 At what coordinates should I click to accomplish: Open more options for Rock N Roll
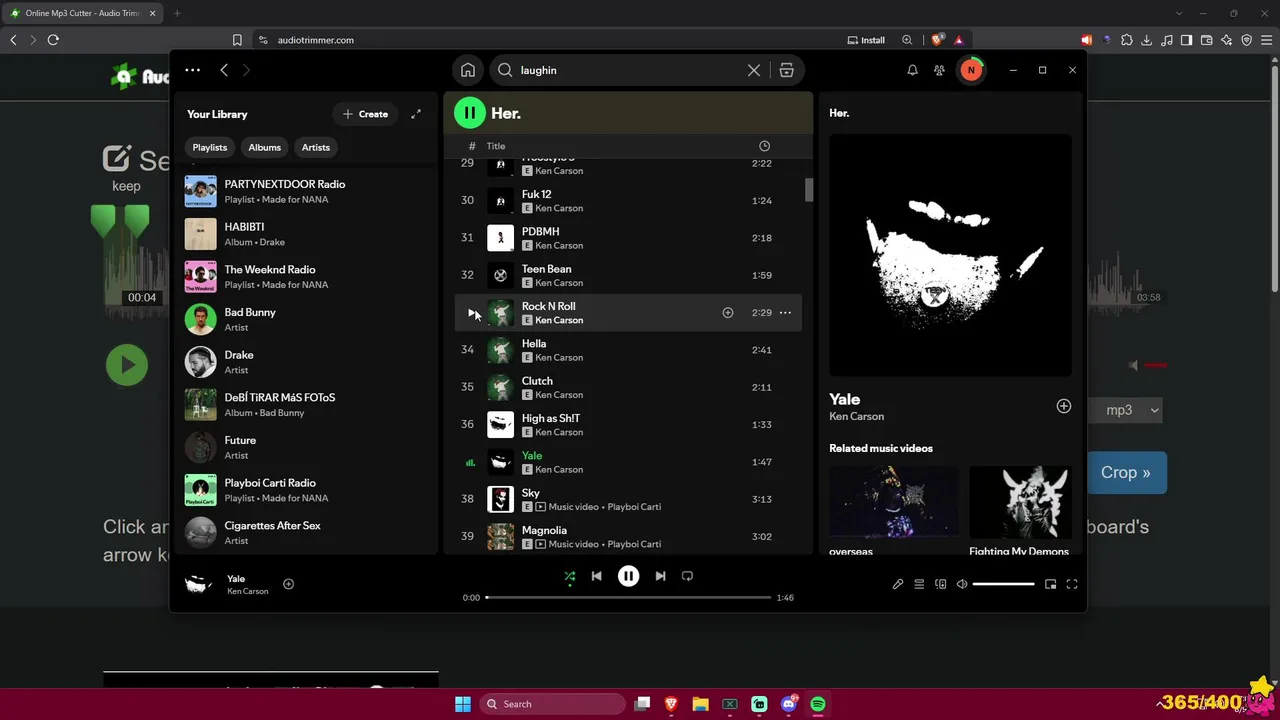(x=785, y=313)
